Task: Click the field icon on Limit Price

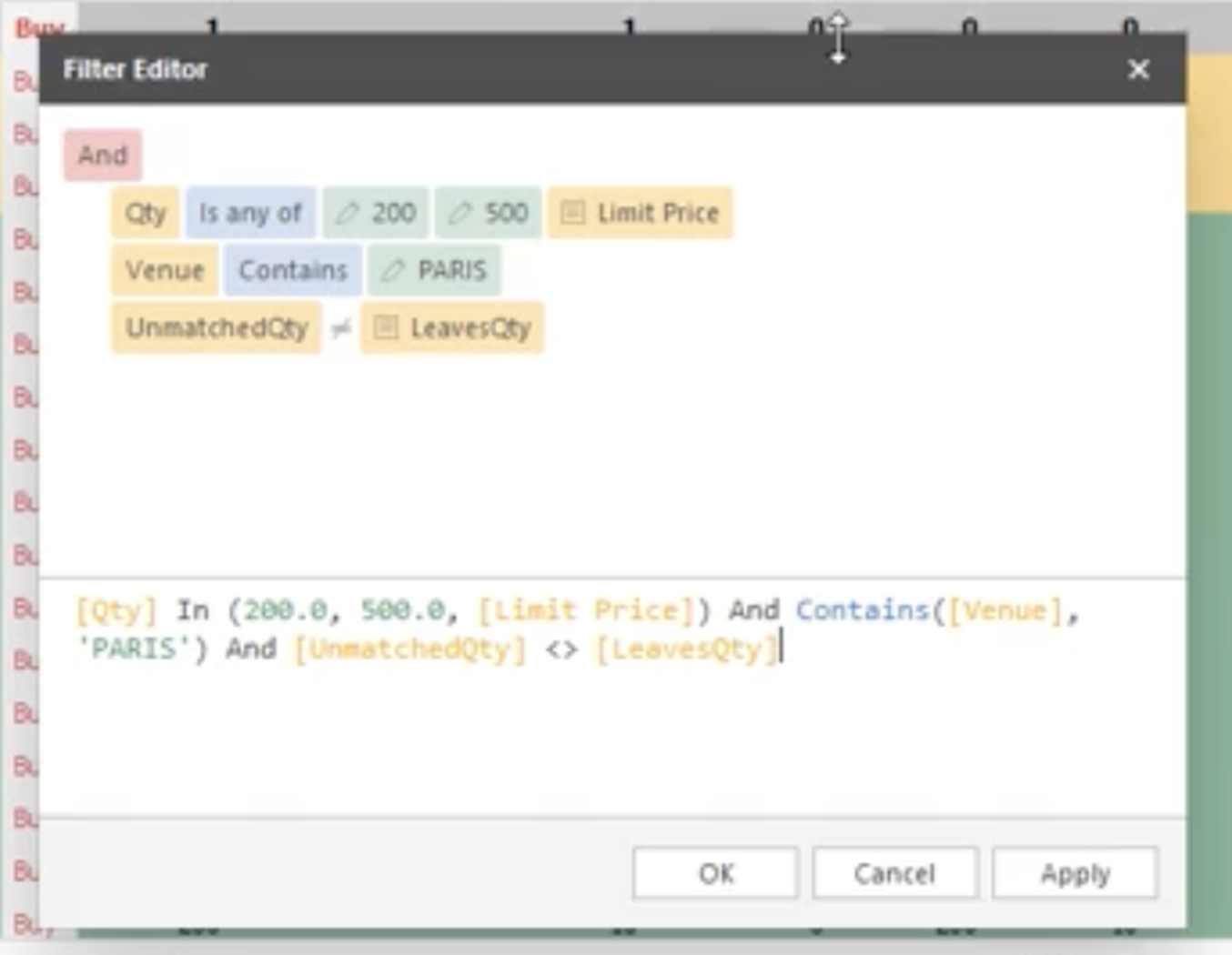Action: 572,213
